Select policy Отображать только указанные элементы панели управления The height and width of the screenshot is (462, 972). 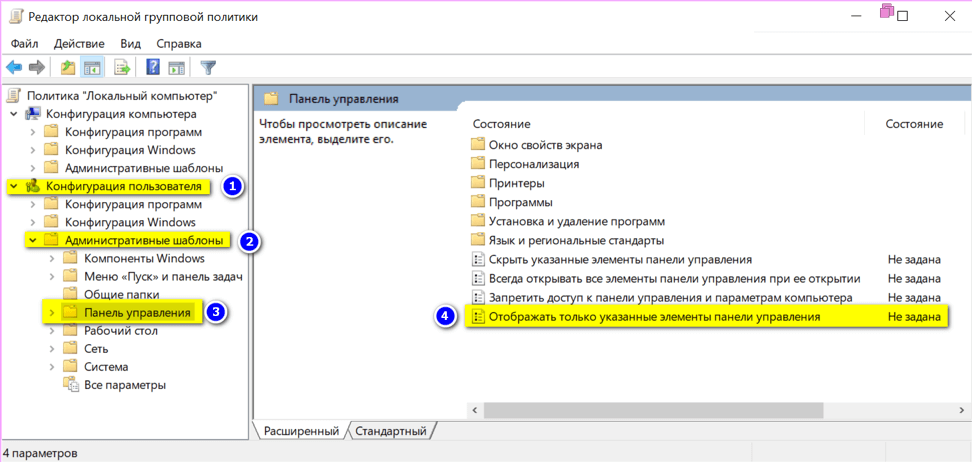(654, 317)
